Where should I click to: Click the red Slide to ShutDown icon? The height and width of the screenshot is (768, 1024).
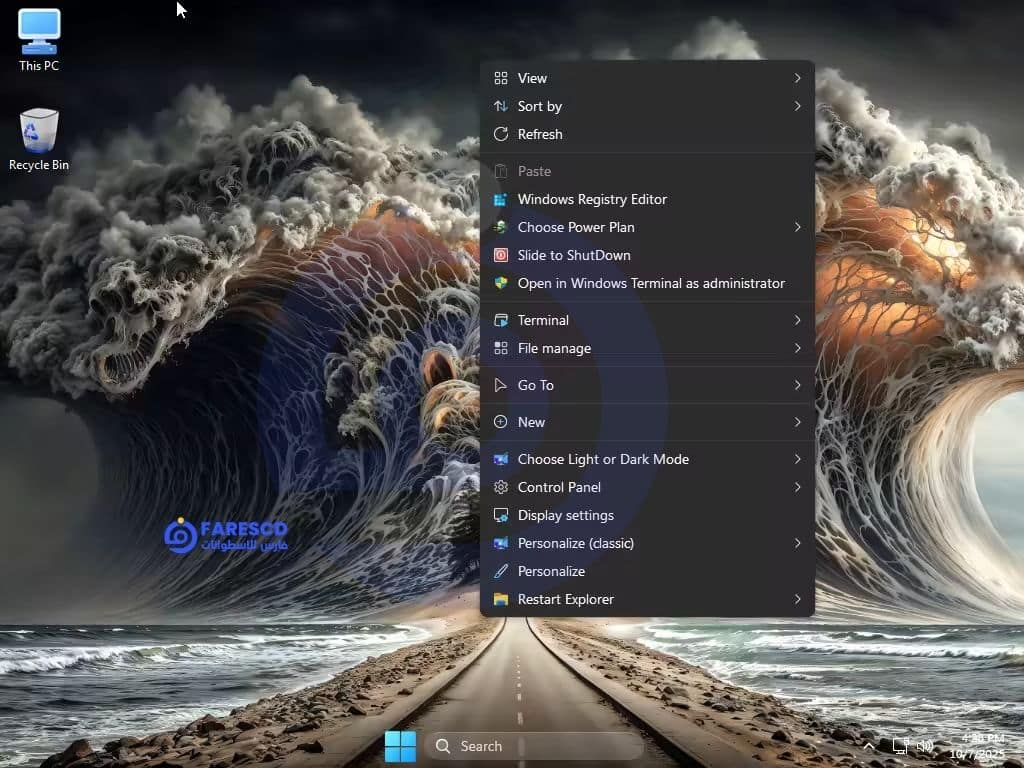point(501,255)
